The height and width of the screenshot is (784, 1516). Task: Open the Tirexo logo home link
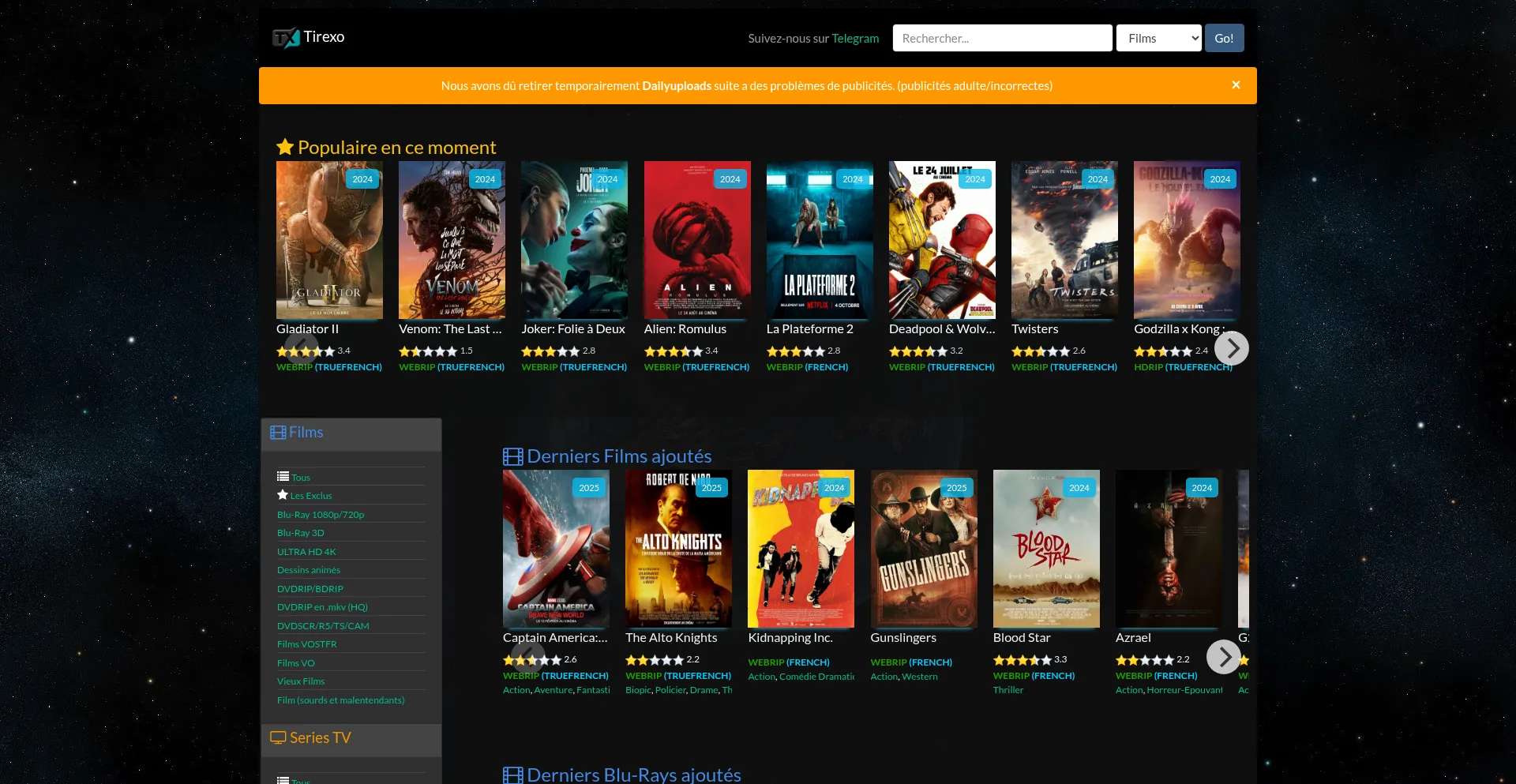click(x=309, y=37)
